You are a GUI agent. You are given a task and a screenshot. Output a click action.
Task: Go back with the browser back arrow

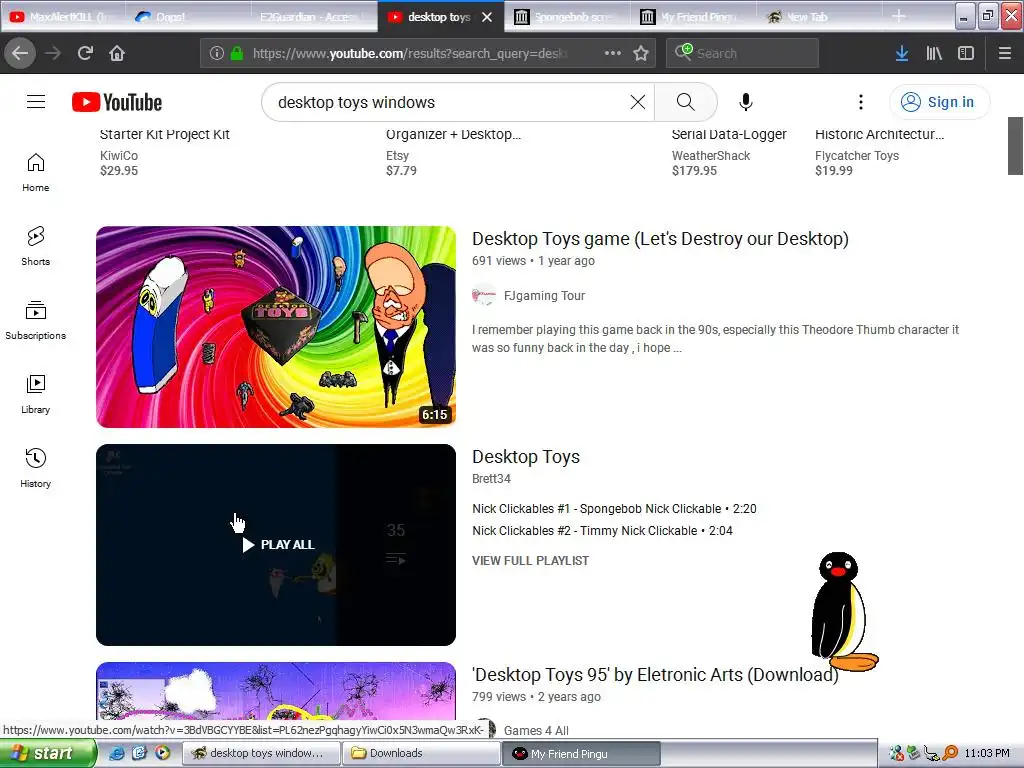coord(20,53)
